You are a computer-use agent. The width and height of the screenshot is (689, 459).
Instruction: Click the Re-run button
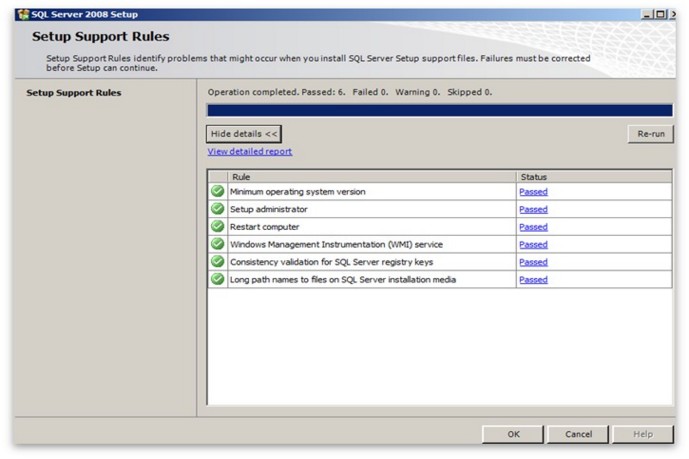(651, 134)
